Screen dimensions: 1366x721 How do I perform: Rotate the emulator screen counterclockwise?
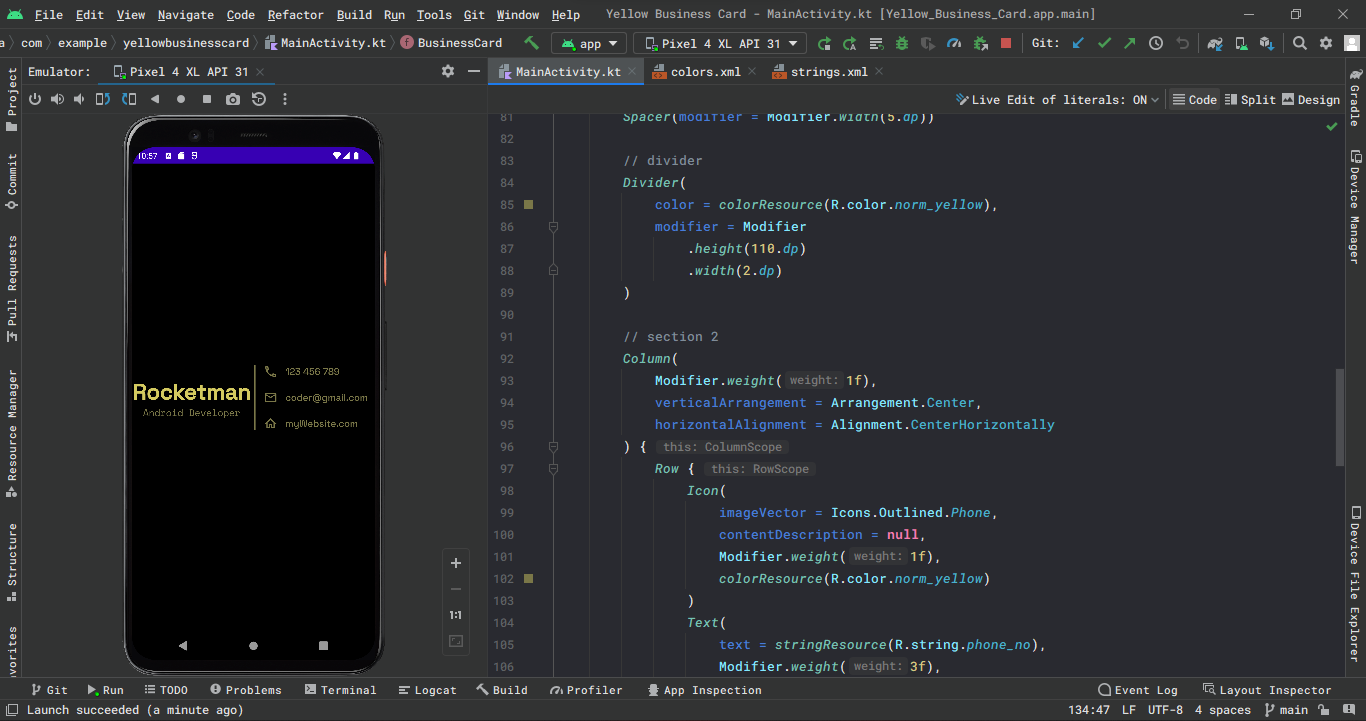[105, 99]
